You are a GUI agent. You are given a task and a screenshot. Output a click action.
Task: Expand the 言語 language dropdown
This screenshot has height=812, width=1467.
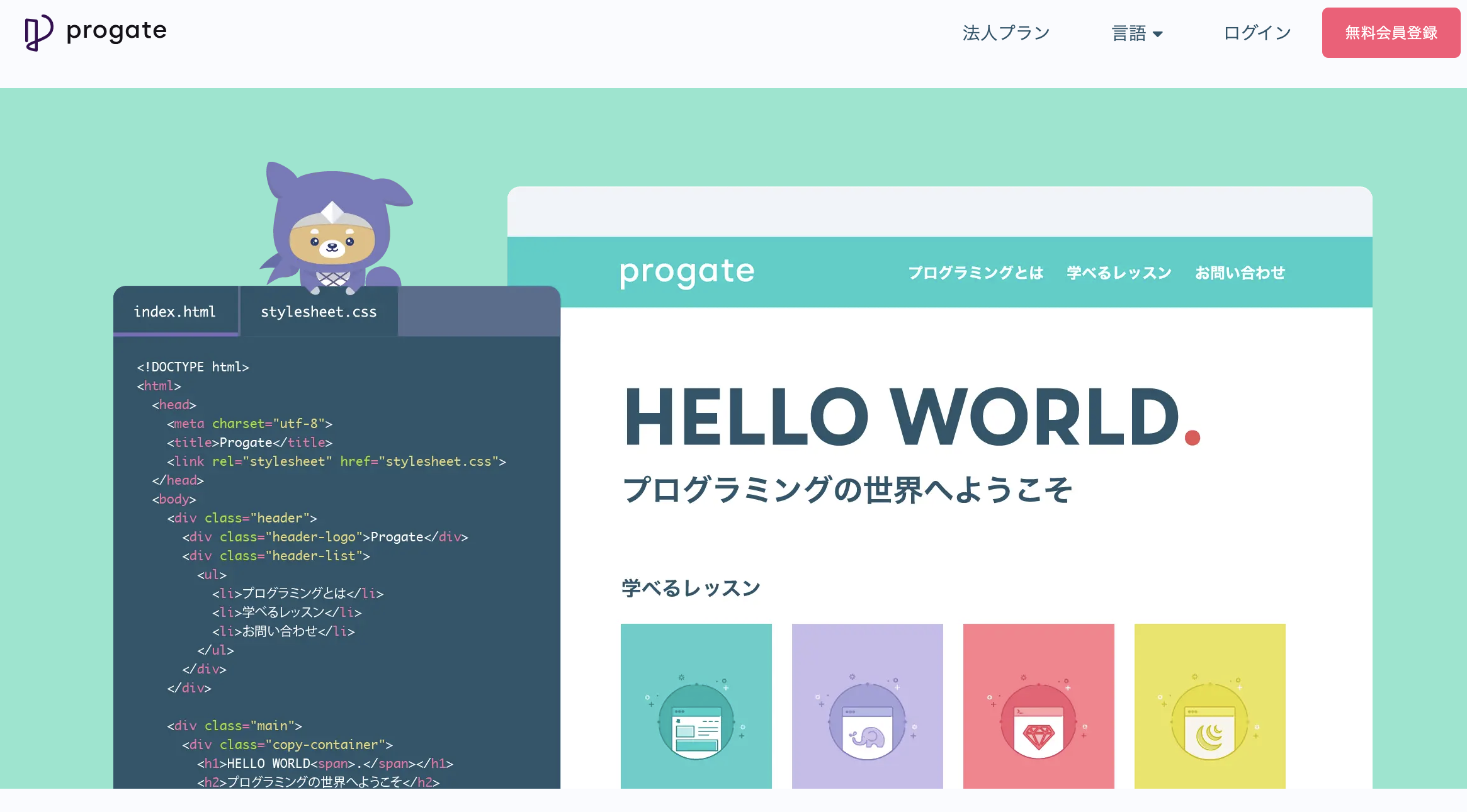(1137, 33)
